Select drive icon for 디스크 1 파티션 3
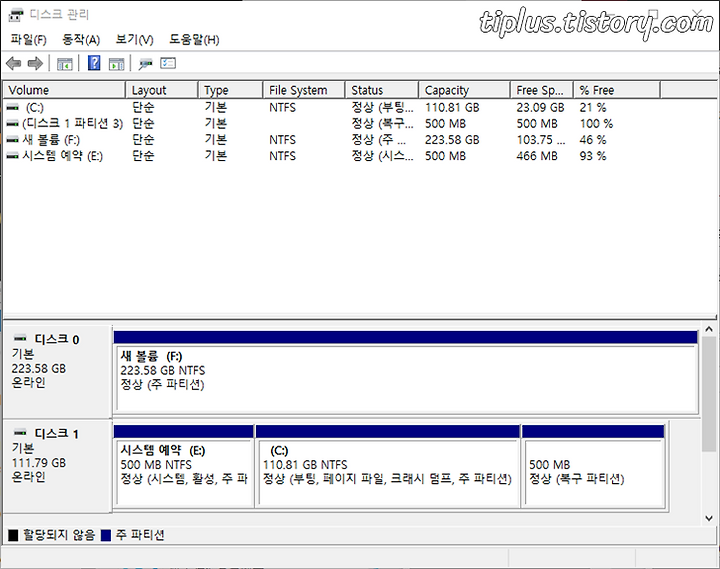Viewport: 720px width, 569px height. 13,124
